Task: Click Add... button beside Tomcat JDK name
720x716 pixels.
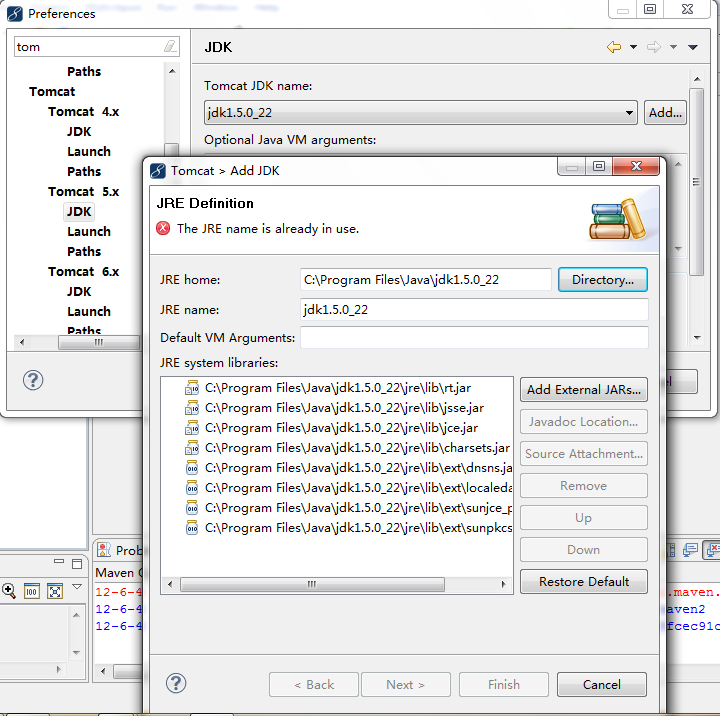Action: tap(665, 113)
